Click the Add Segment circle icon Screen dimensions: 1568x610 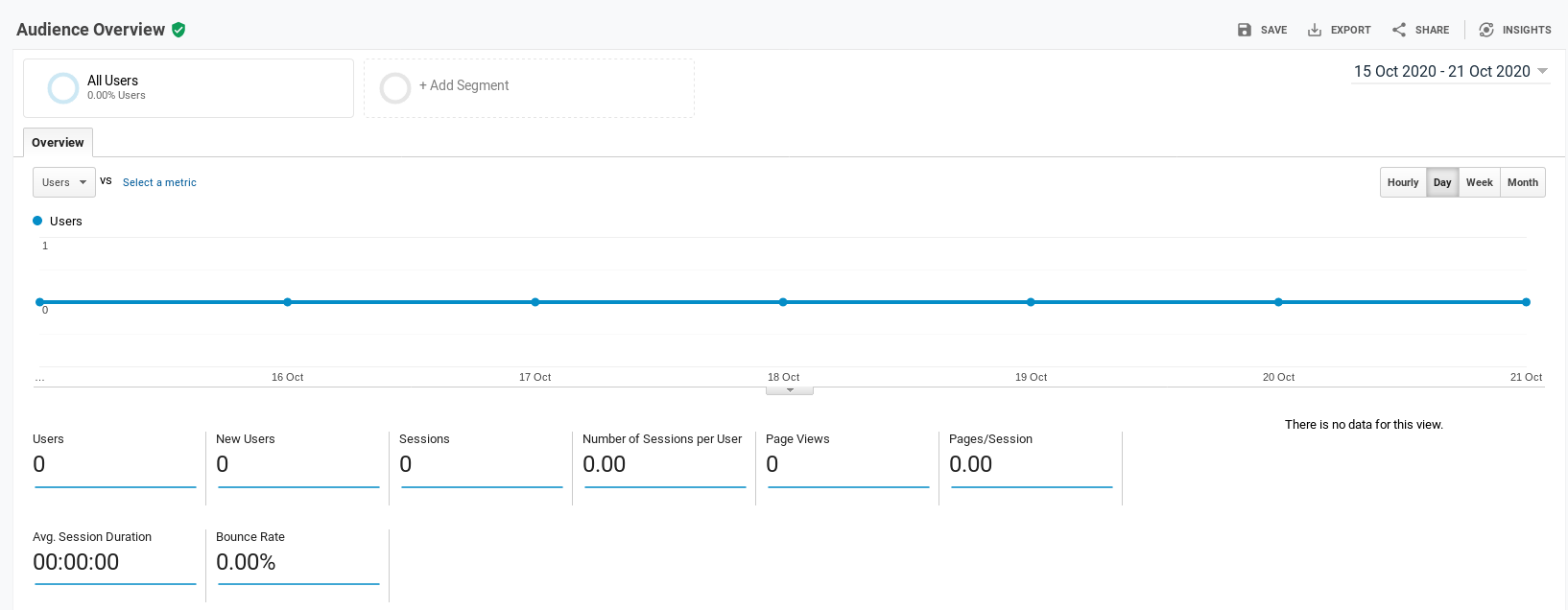(x=395, y=88)
